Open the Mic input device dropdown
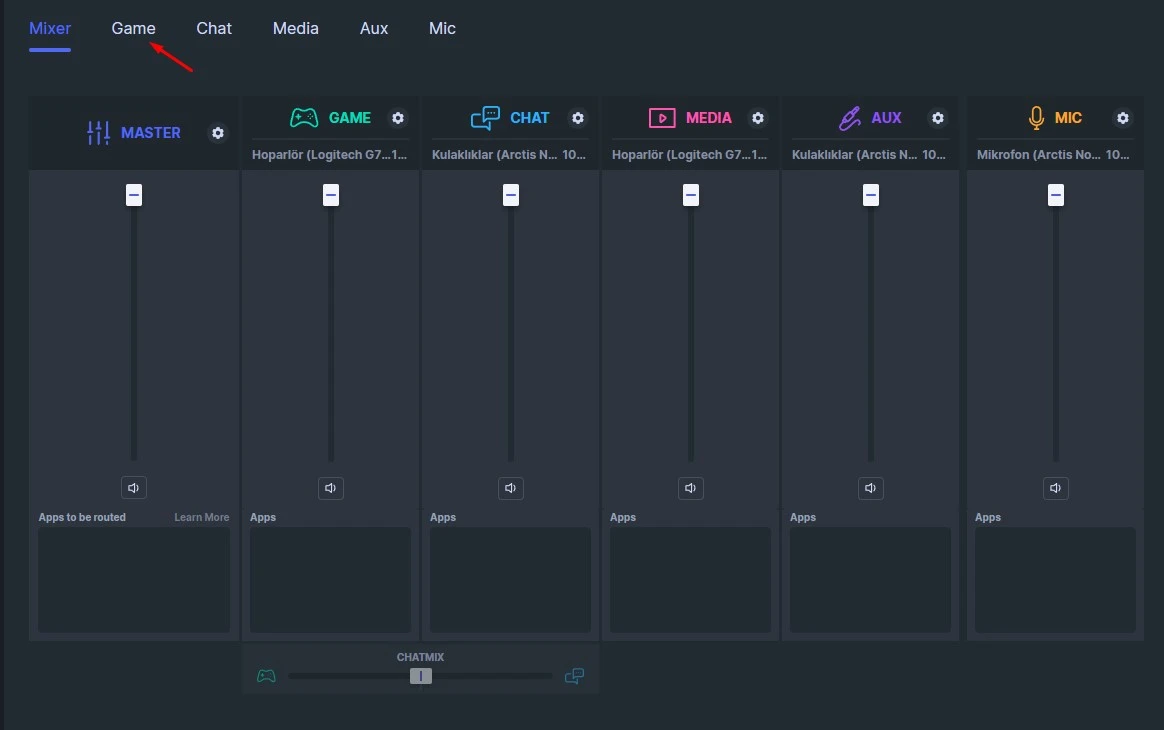 tap(1054, 154)
